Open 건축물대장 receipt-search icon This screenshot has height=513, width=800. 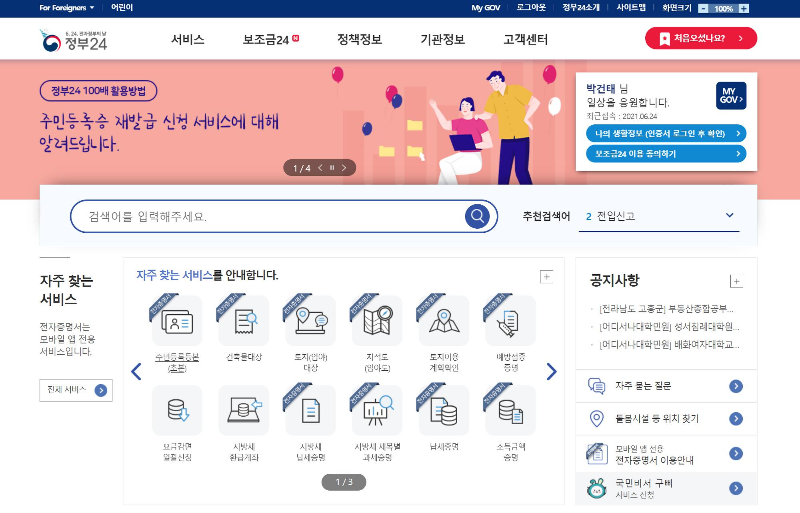tap(244, 321)
